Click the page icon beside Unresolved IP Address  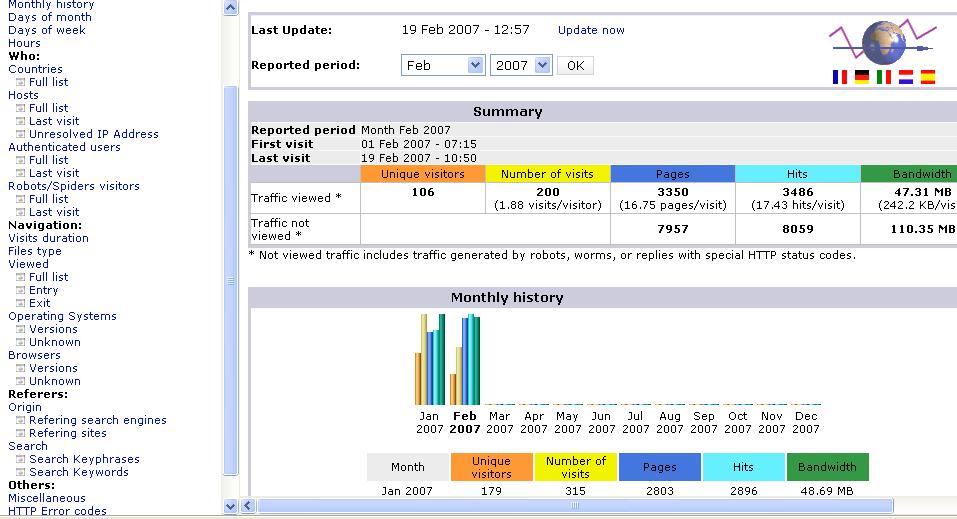tap(20, 134)
